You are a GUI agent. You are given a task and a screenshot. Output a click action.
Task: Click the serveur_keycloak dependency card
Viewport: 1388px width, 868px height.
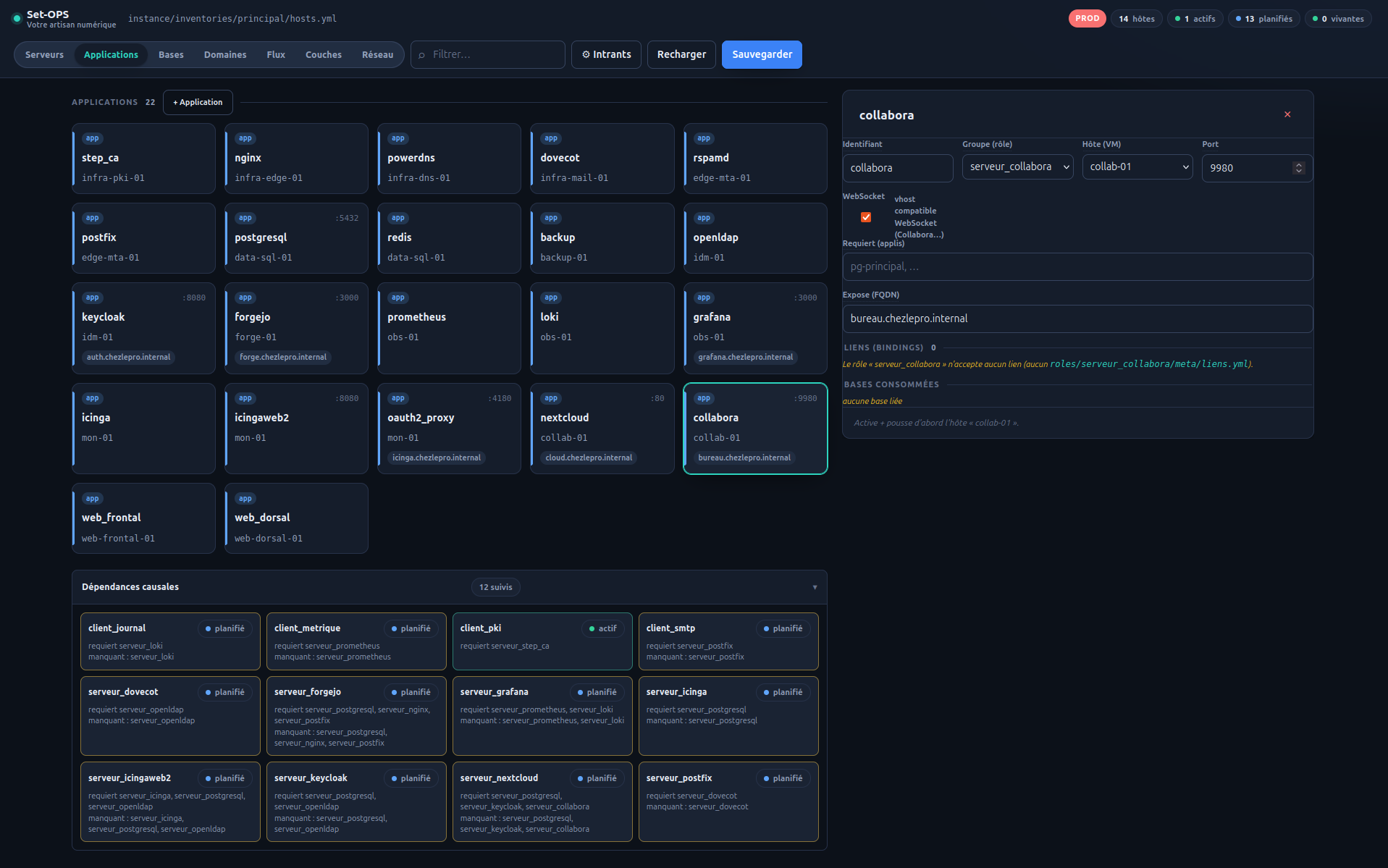coord(356,801)
